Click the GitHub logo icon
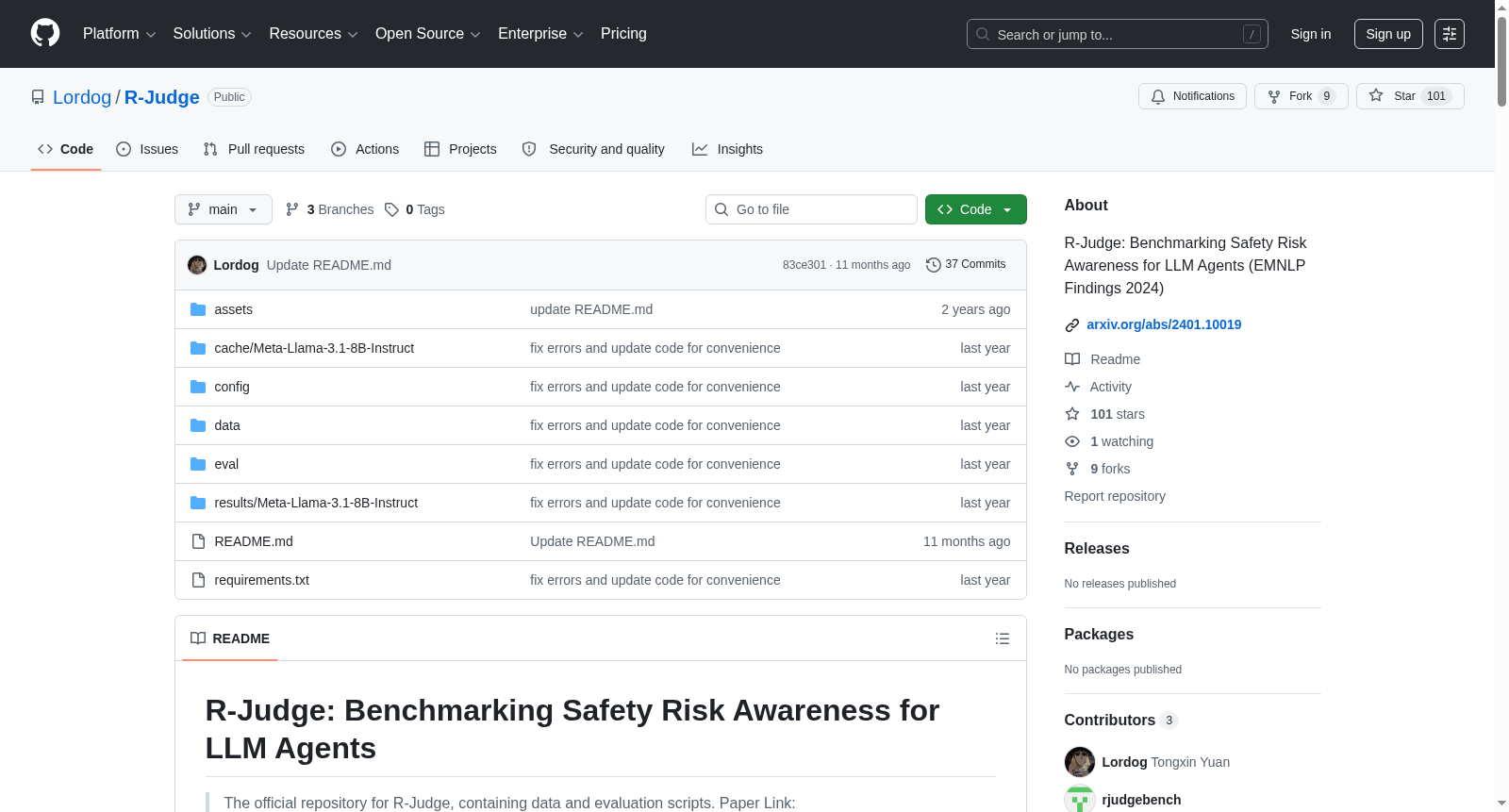 (x=45, y=33)
